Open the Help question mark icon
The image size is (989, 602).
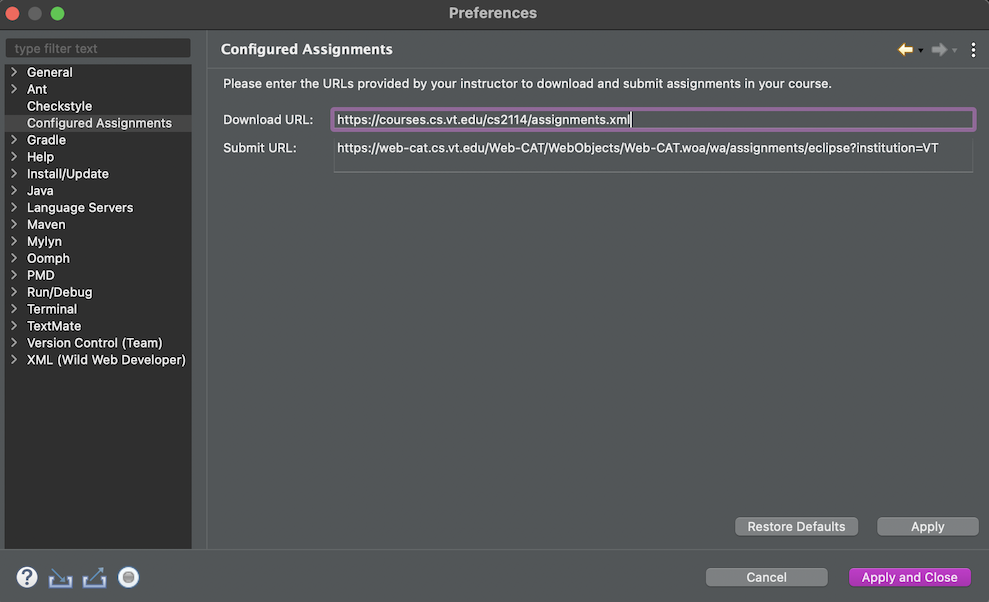[x=25, y=576]
